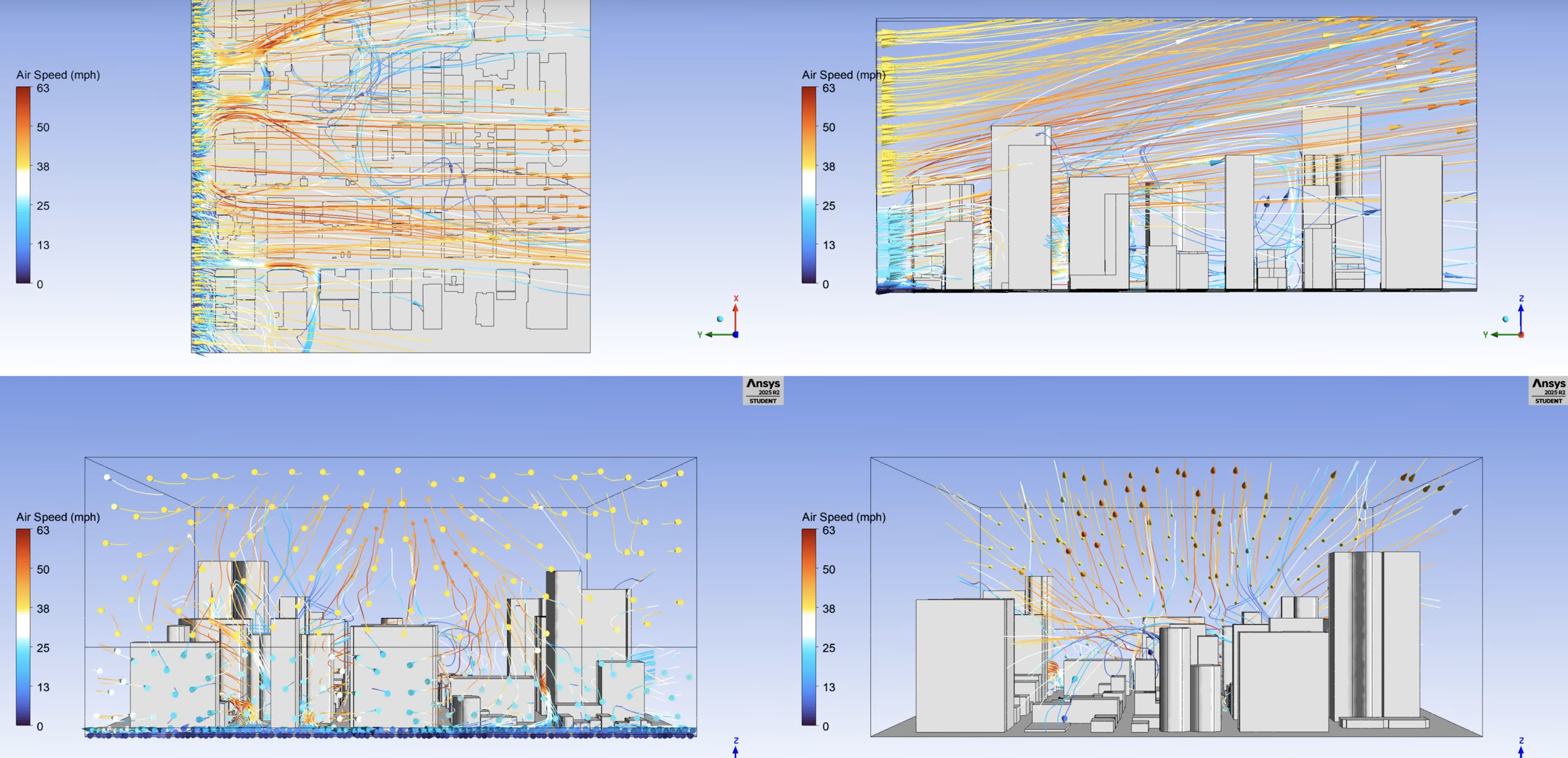Click the Air Speed legend title in the bottom-right viewport
The image size is (1568, 758).
coord(844,517)
